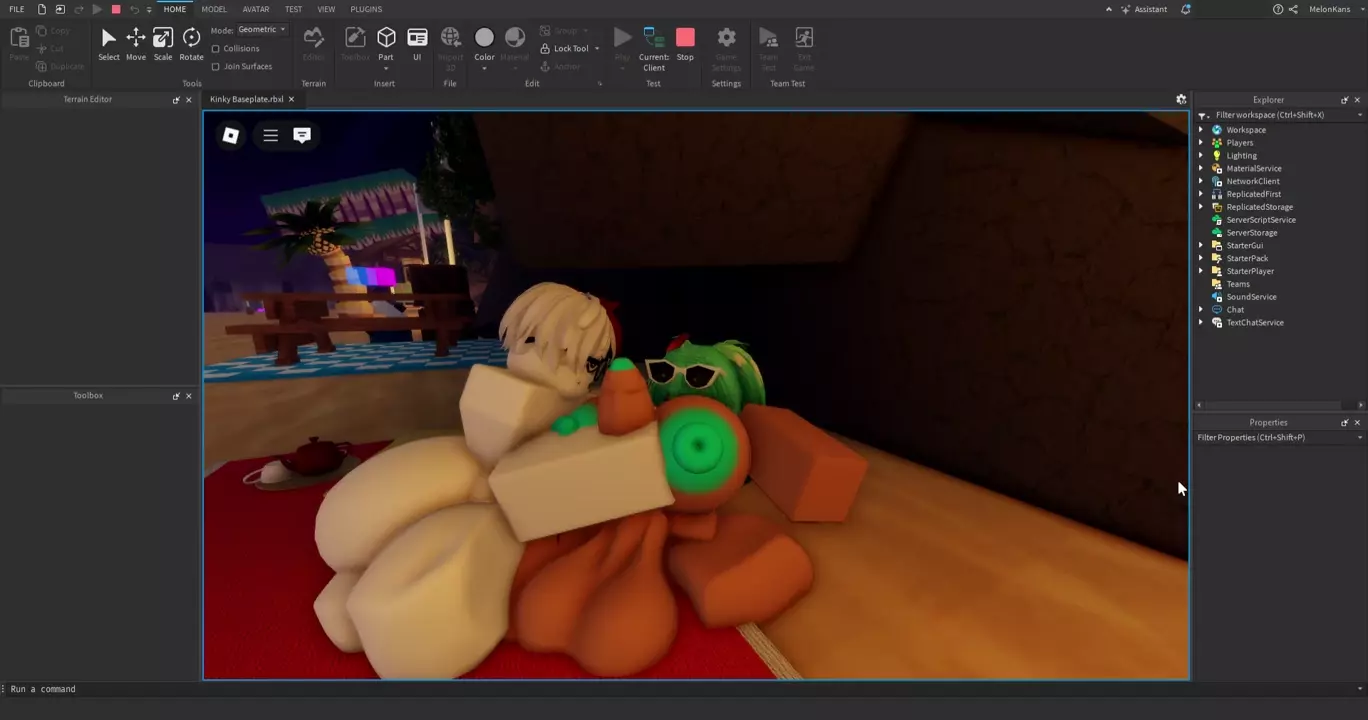The image size is (1368, 720).
Task: Enable the Collisions checkbox
Action: click(x=216, y=49)
